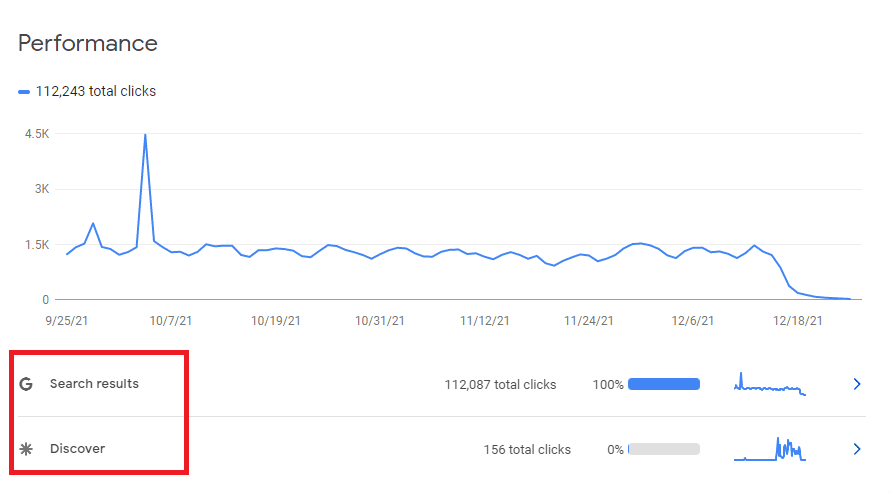
Task: Click the Discover sparkline thumbnail
Action: (x=770, y=449)
